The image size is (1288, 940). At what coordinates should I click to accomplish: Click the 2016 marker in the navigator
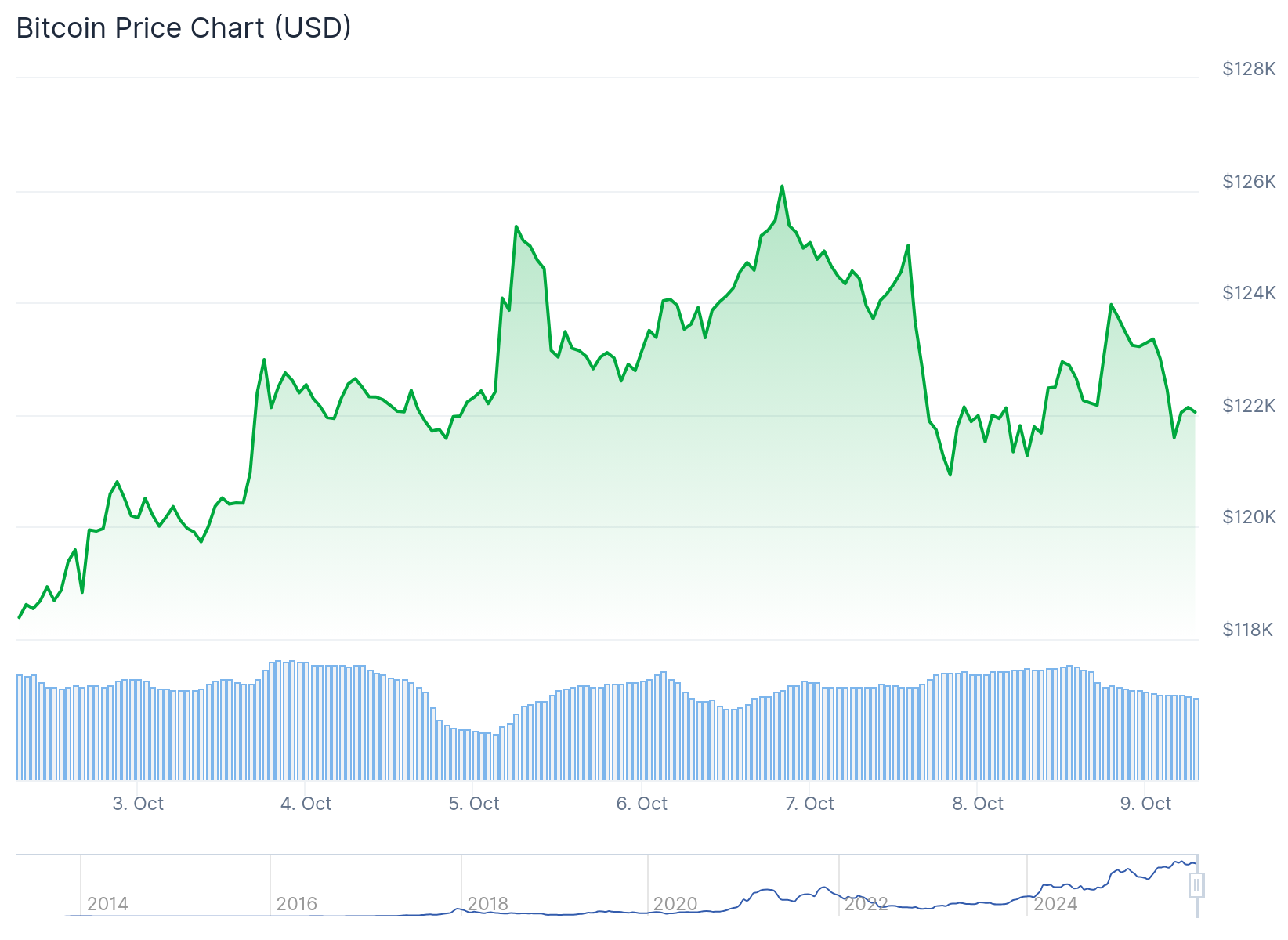point(297,904)
